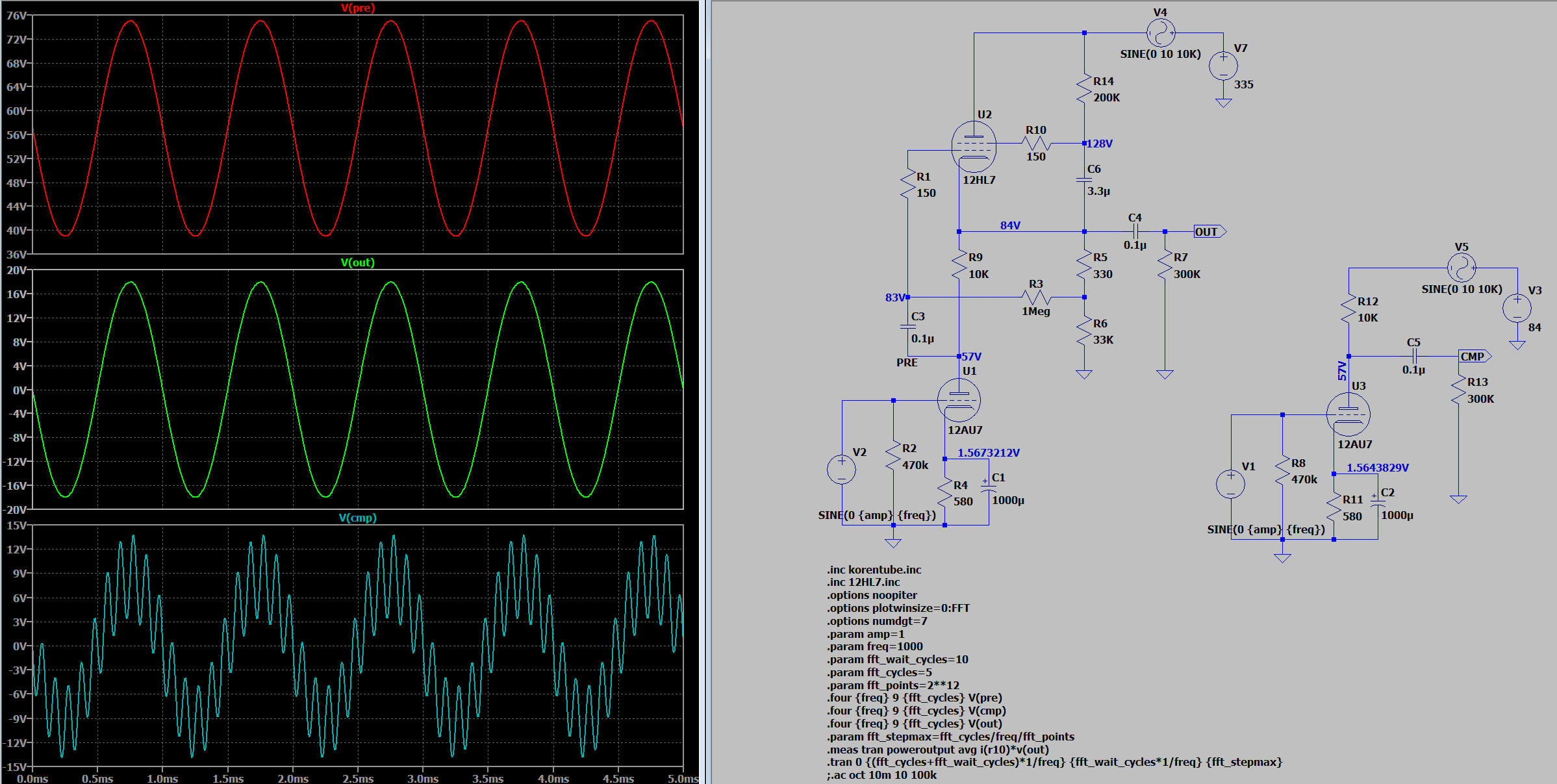
Task: Click the R6 33K resistor symbol
Action: tap(1084, 331)
